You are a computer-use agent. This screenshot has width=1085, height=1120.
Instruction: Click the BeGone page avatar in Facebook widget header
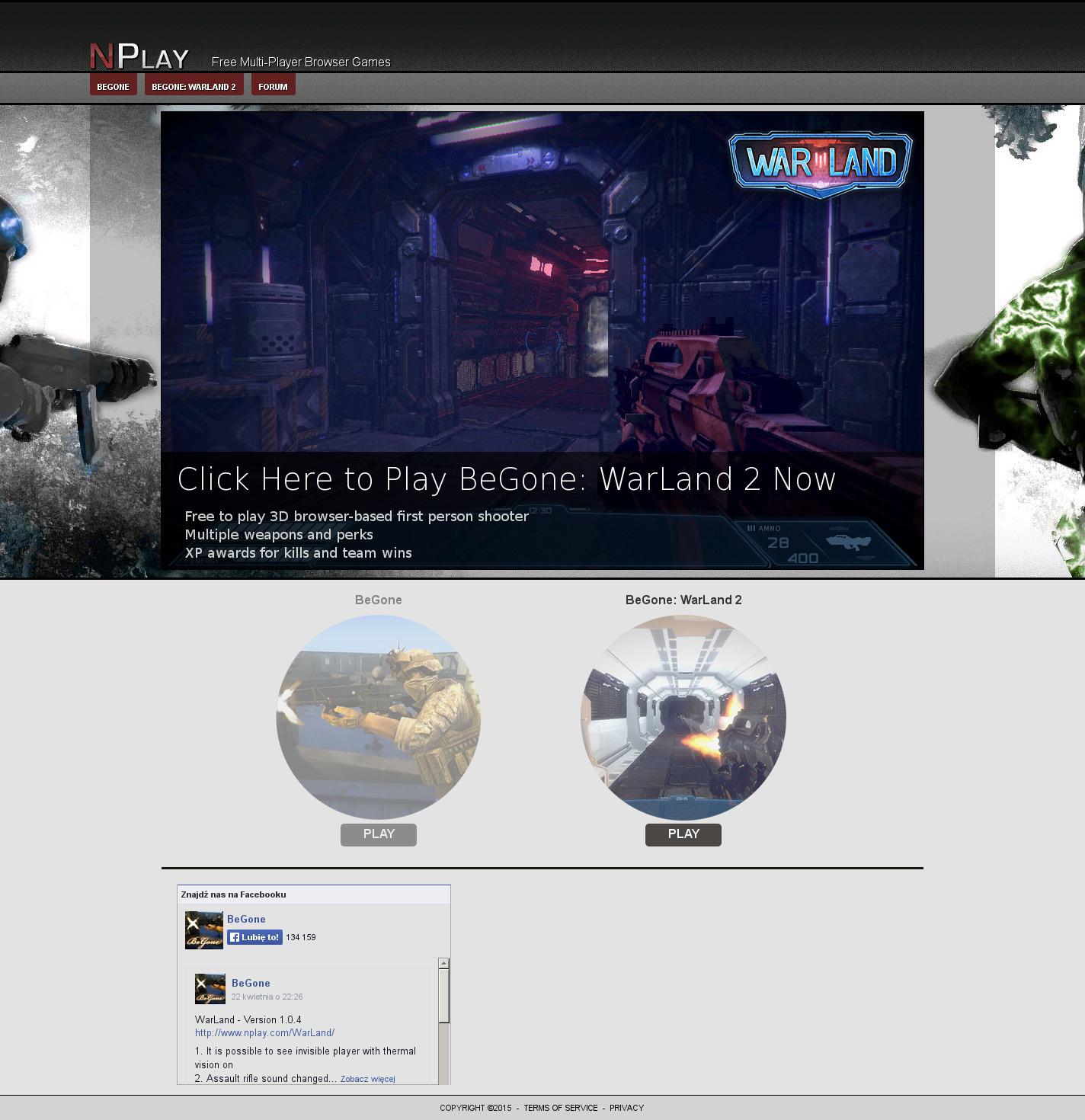(203, 930)
